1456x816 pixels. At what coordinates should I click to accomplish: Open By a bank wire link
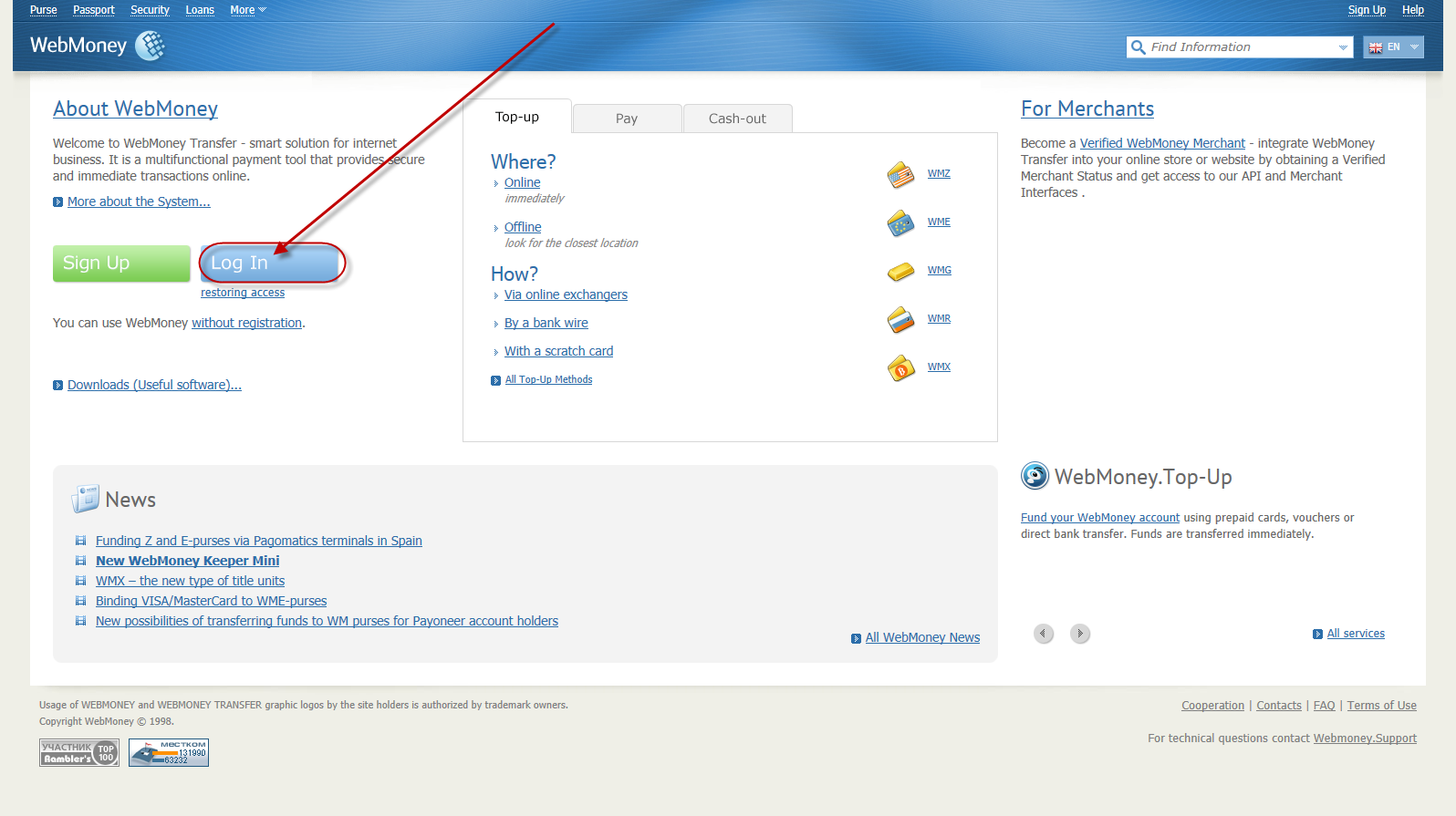tap(546, 323)
